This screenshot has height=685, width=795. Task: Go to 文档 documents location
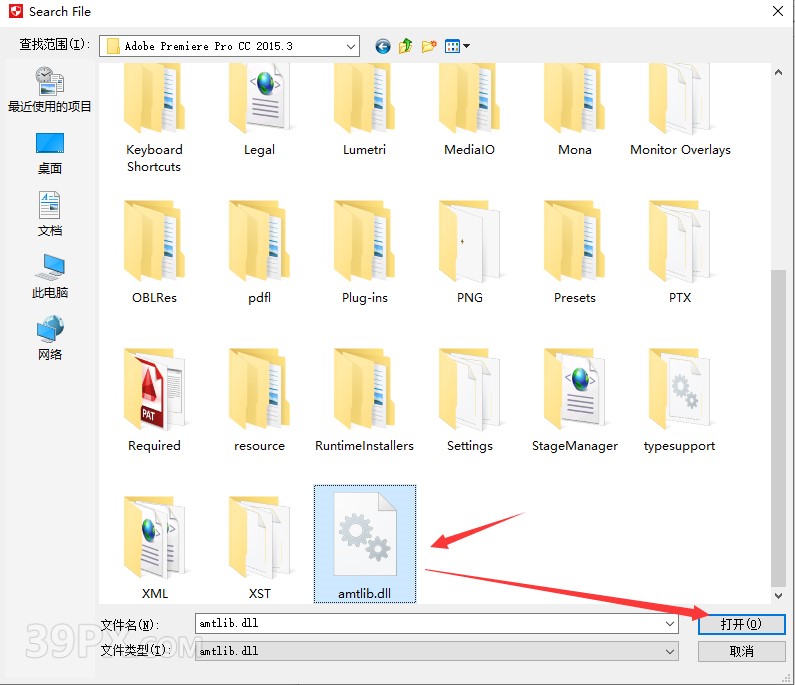click(x=49, y=214)
